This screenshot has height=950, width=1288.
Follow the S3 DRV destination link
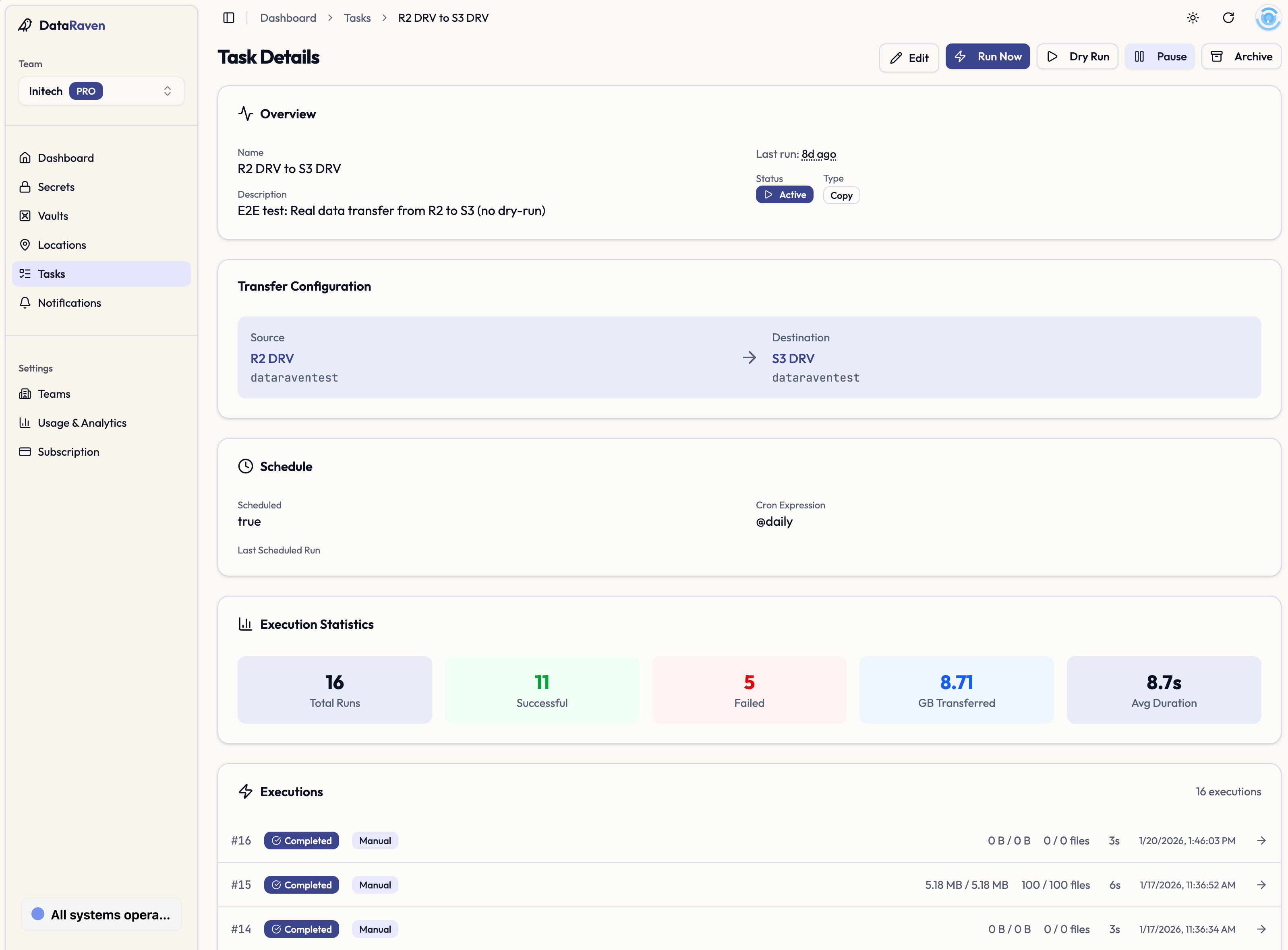793,358
